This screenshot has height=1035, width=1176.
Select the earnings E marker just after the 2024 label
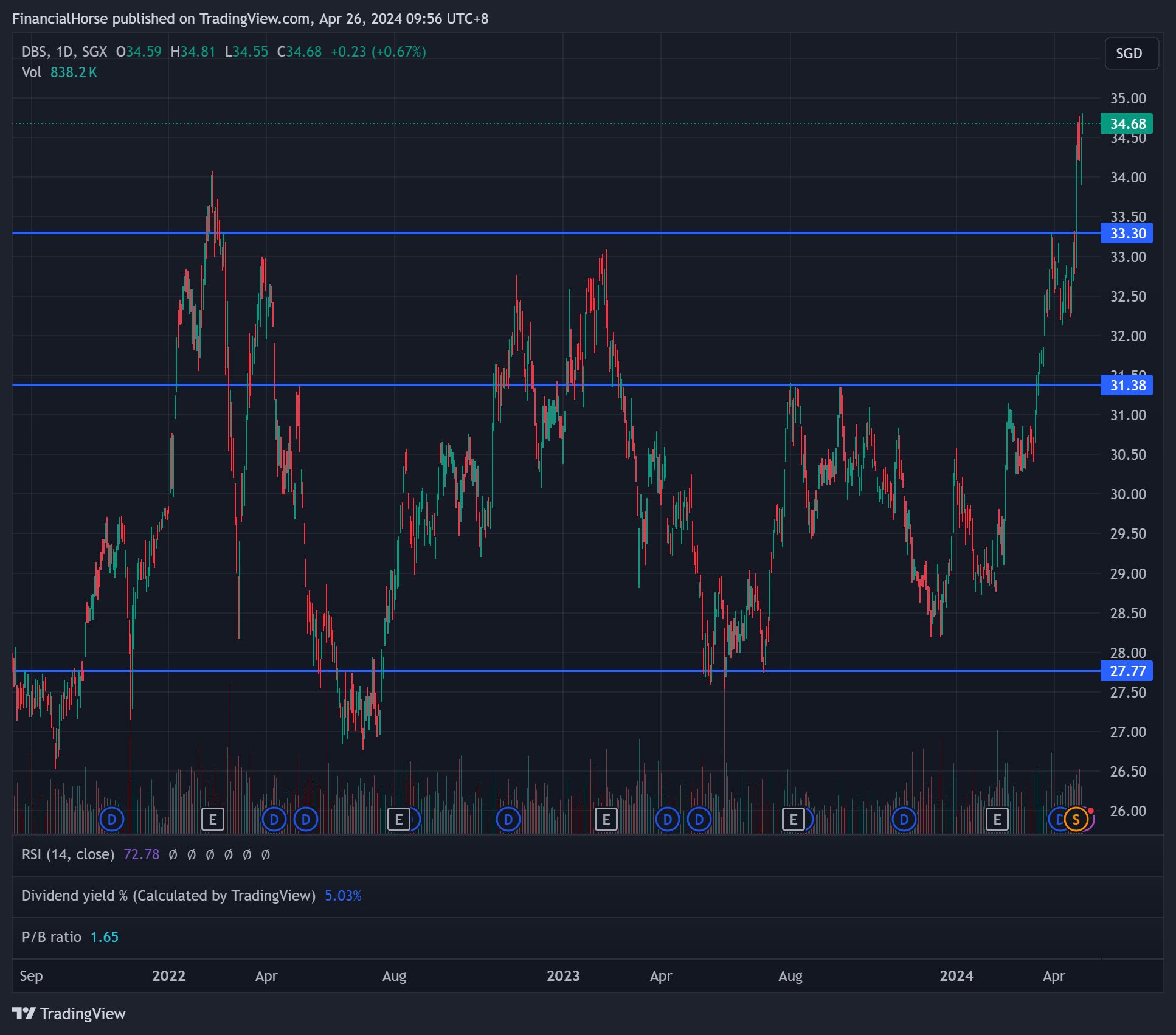[997, 819]
